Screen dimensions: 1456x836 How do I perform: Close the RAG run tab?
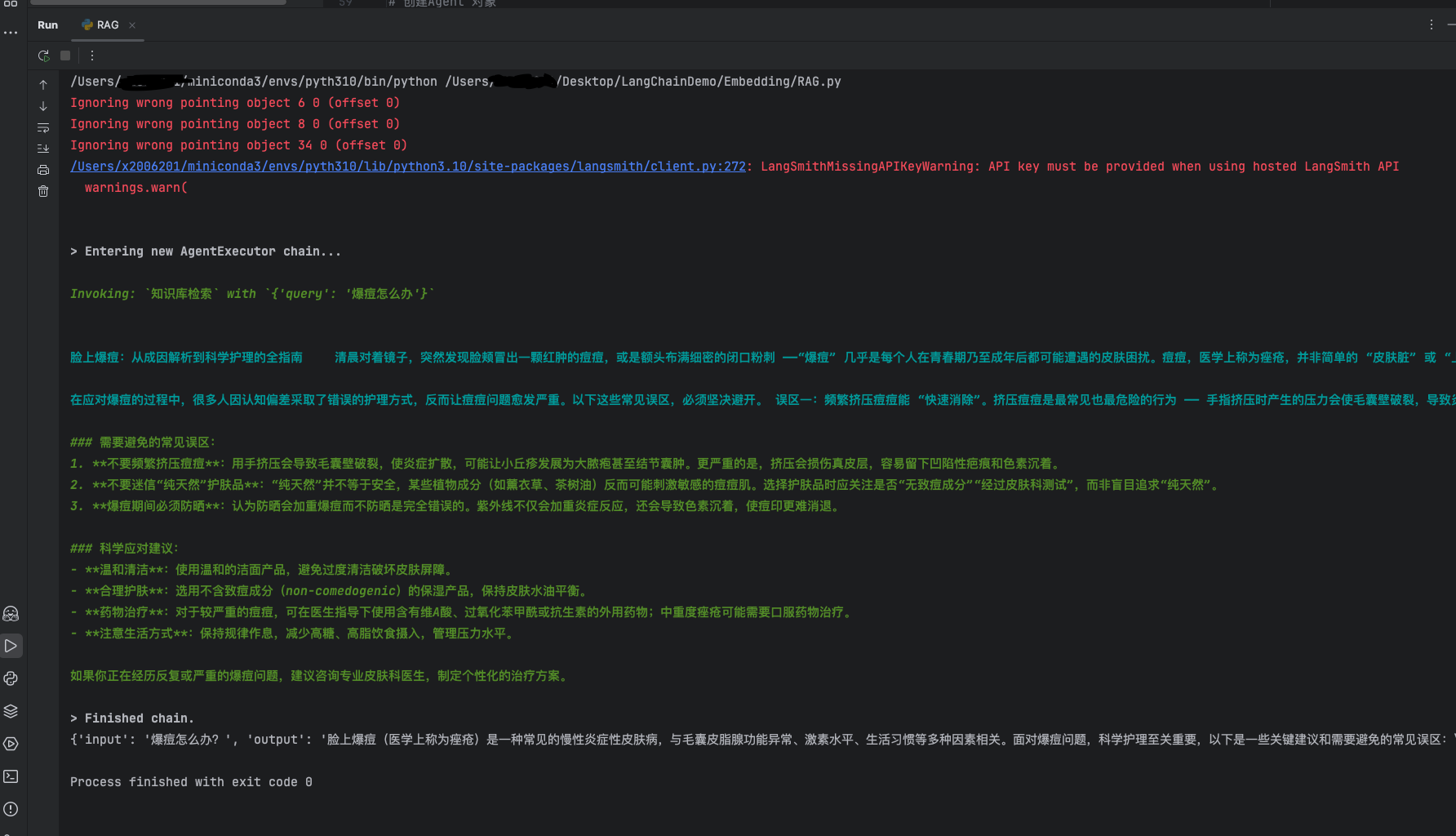[132, 25]
